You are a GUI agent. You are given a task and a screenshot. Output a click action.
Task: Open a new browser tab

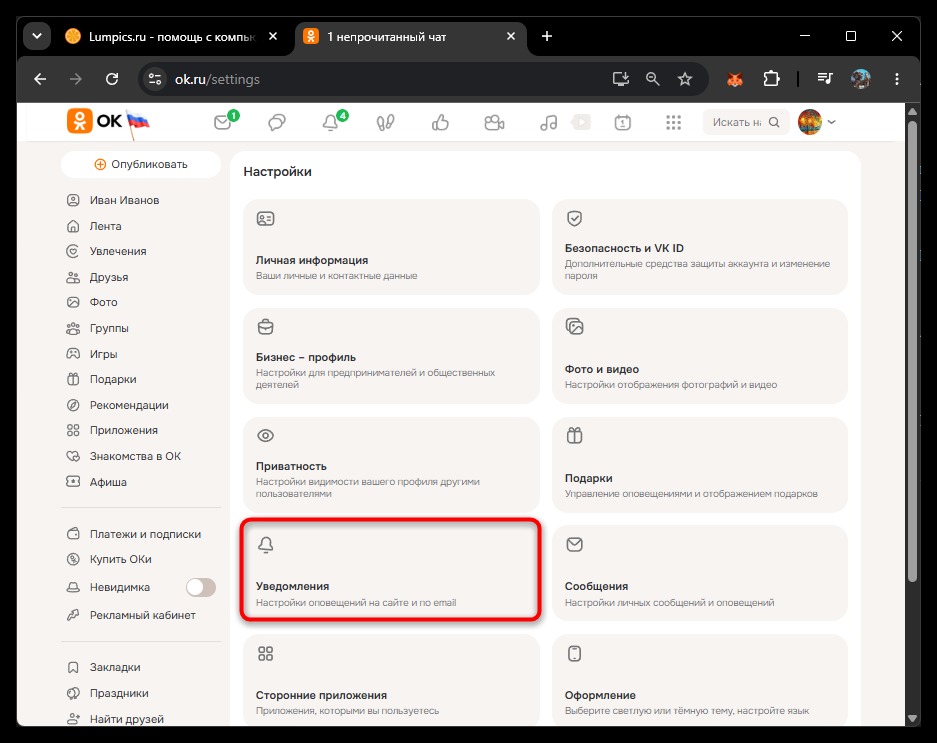(547, 36)
